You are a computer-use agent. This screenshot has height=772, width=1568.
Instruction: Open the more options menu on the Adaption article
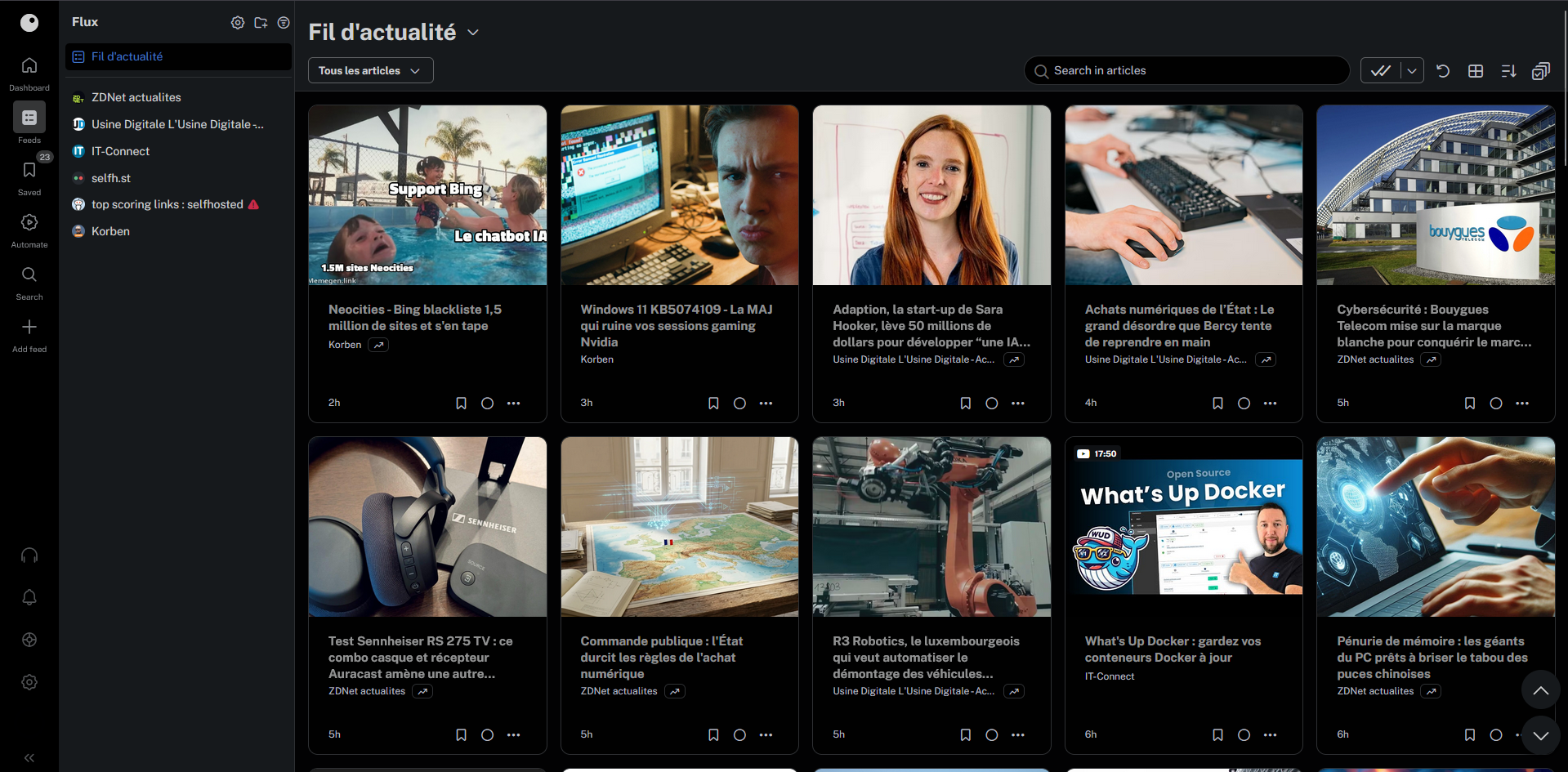click(1018, 403)
